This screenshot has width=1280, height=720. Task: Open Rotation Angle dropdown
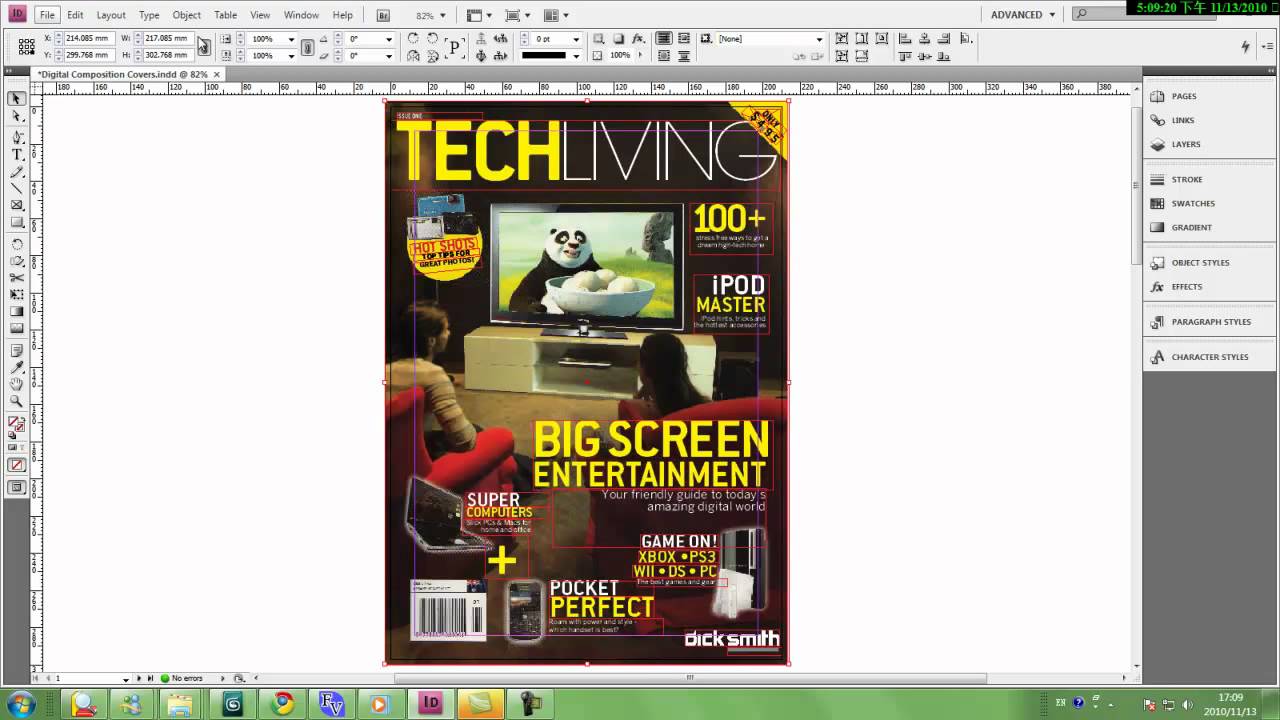[388, 39]
